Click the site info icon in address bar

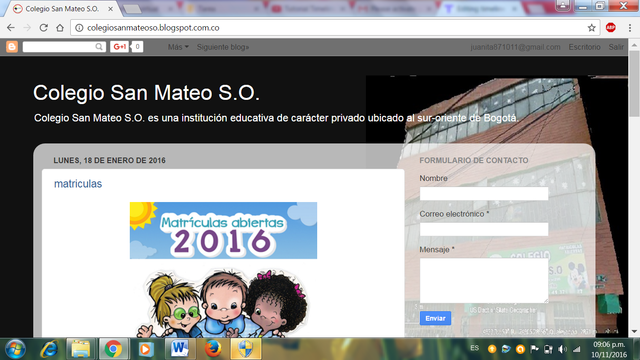79,28
